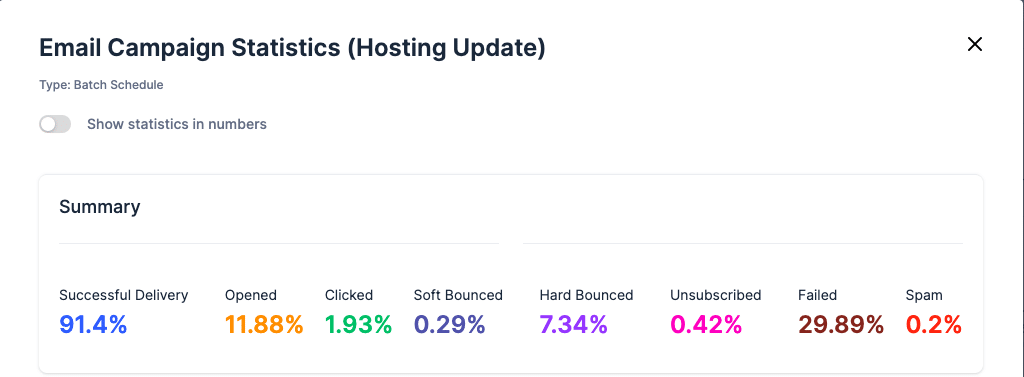Select the Spam 0.2% value

[x=933, y=324]
